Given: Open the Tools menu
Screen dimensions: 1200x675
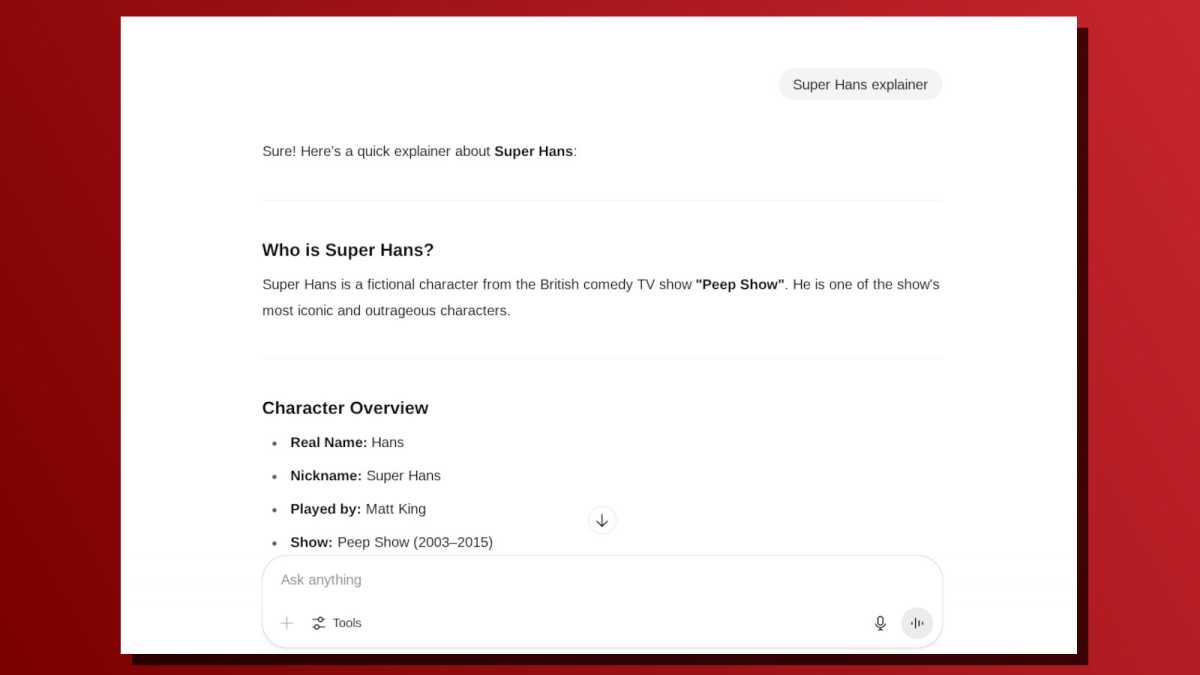Looking at the screenshot, I should (336, 622).
